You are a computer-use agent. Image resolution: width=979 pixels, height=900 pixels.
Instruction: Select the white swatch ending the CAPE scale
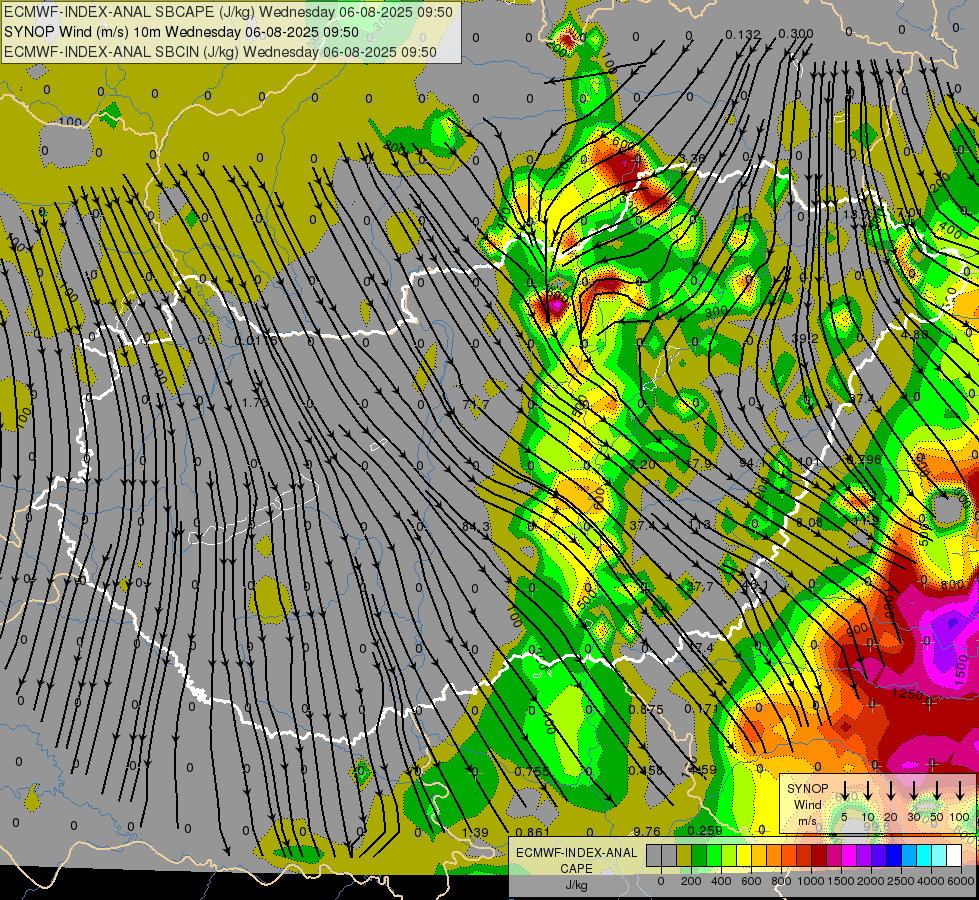953,855
